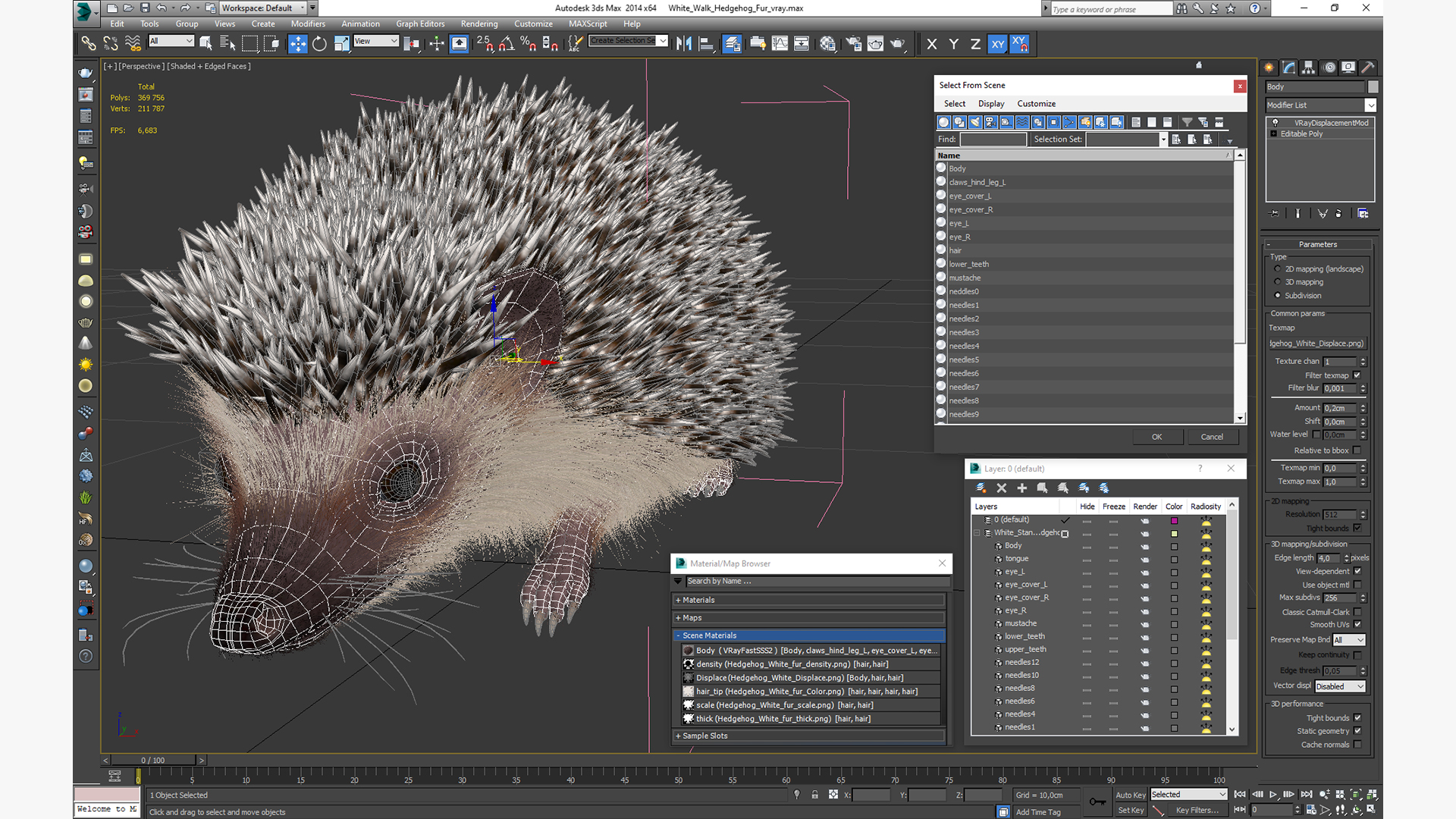
Task: Open the Layer Manager toolbar icon
Action: coord(732,44)
